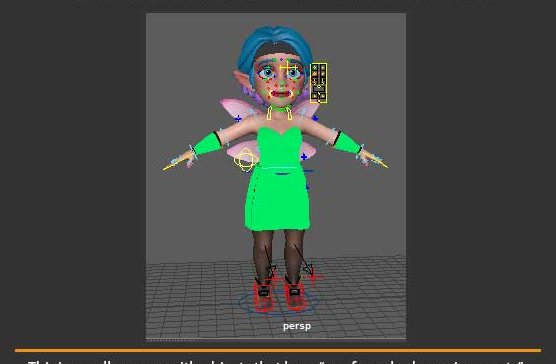Select the yellow looped hip controller curve
This screenshot has width=556, height=364.
(245, 160)
